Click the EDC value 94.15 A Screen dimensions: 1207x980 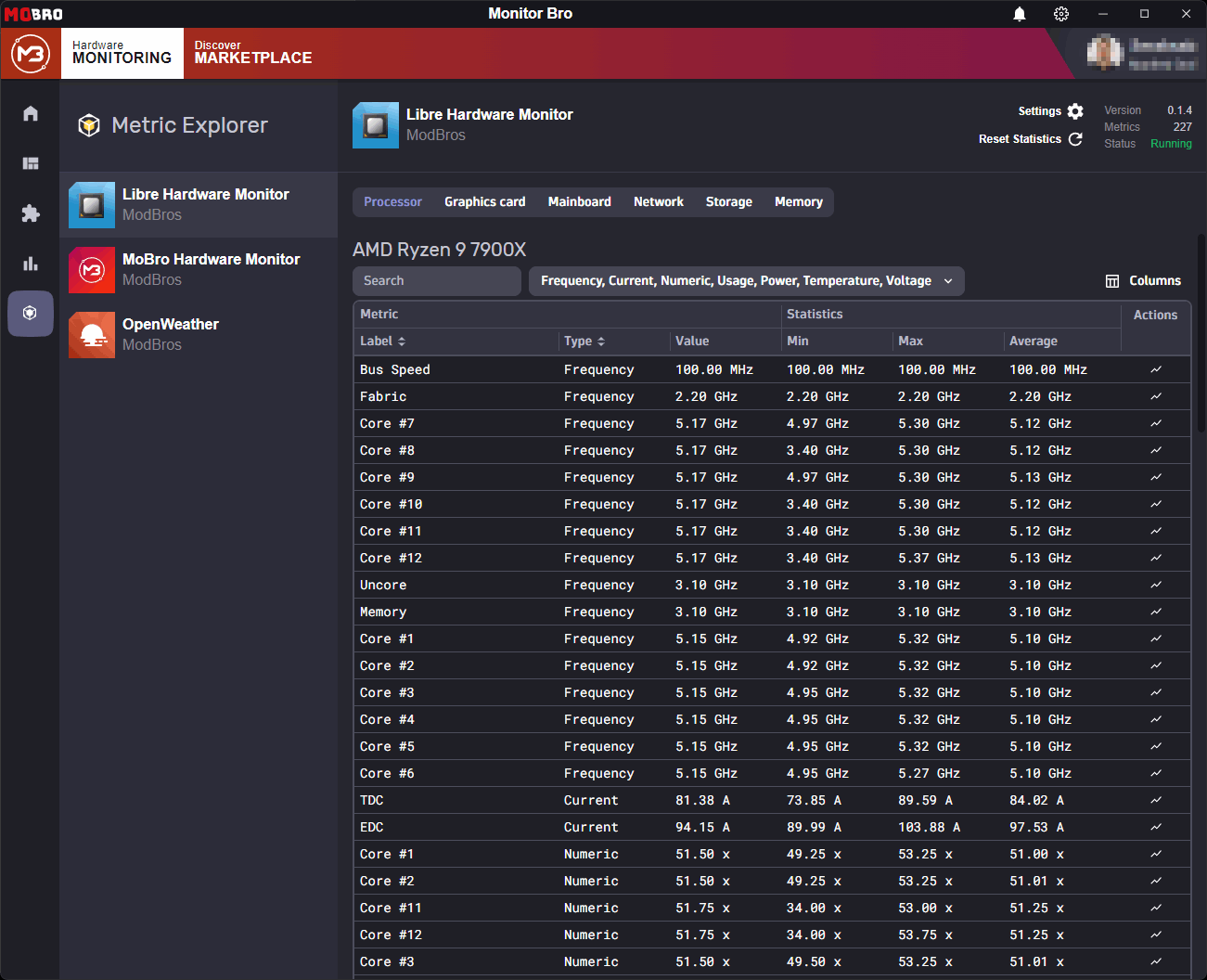pos(702,827)
